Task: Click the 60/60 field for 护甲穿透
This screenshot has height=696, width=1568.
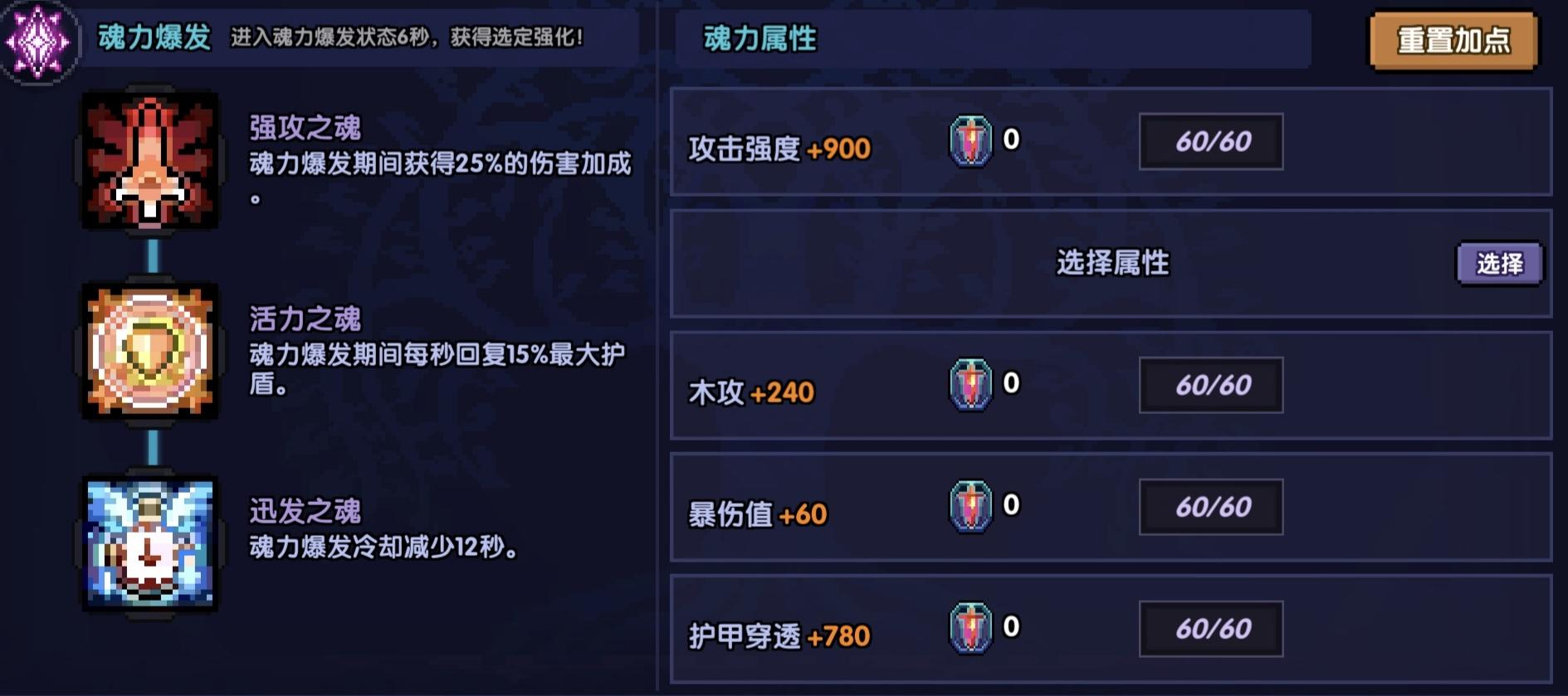Action: 1211,630
